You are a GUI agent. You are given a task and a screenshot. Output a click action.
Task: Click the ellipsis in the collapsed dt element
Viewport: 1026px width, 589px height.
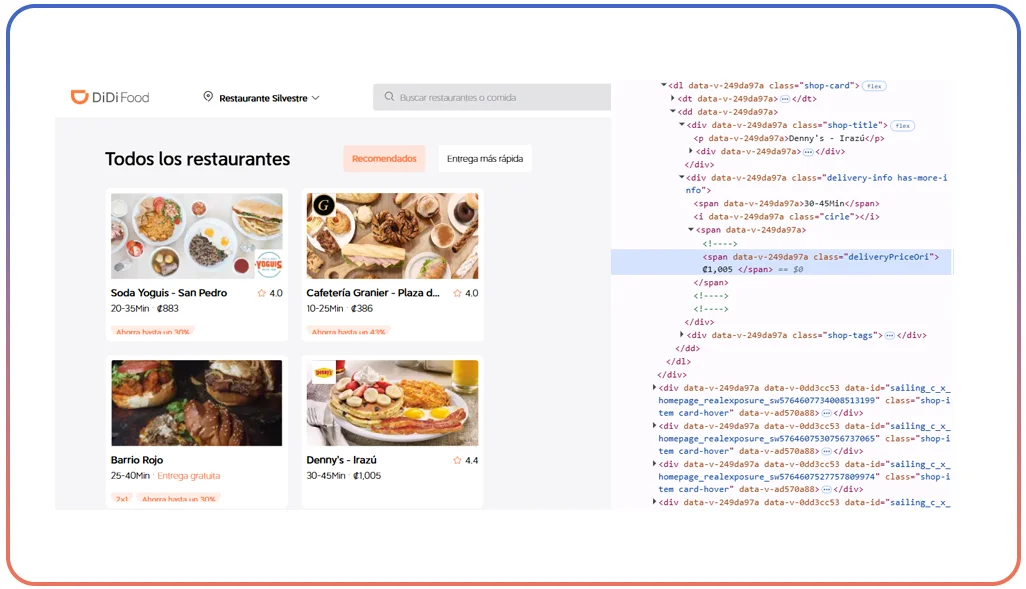(x=783, y=100)
